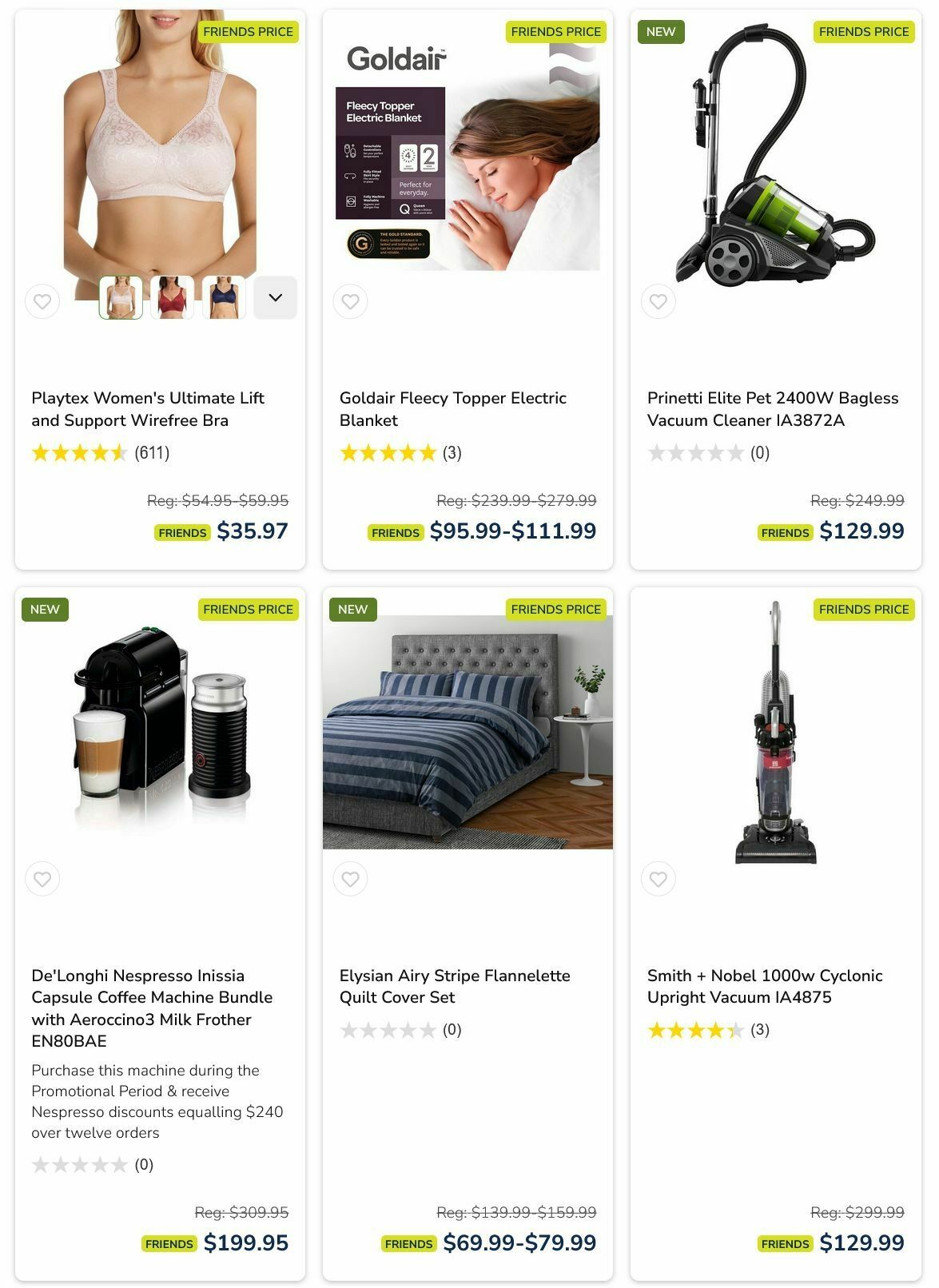Click heart icon on Smith + Nobel vacuum
Viewport: 939px width, 1288px height.
pyautogui.click(x=658, y=880)
